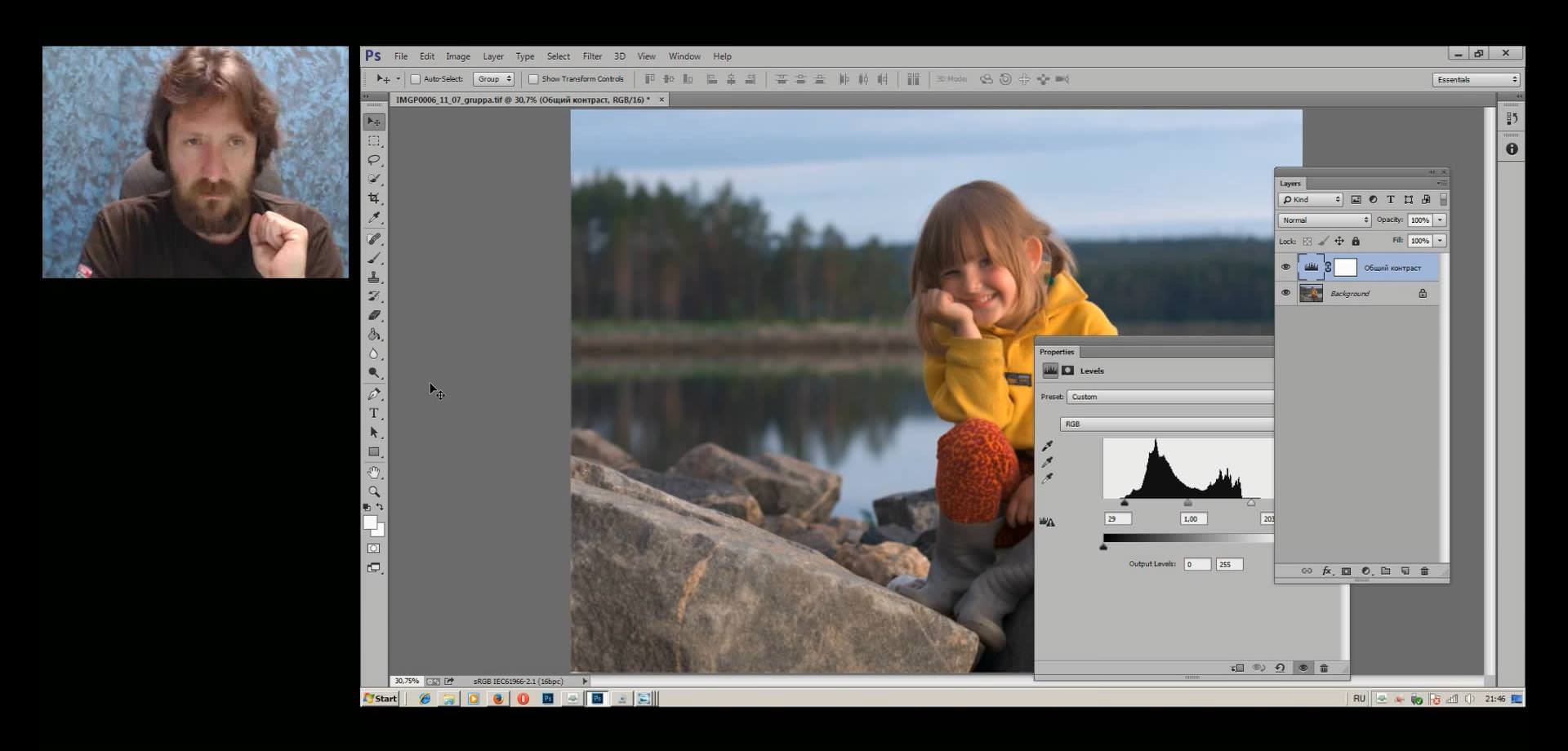The width and height of the screenshot is (1568, 751).
Task: Select the Quick Selection tool
Action: tap(374, 179)
